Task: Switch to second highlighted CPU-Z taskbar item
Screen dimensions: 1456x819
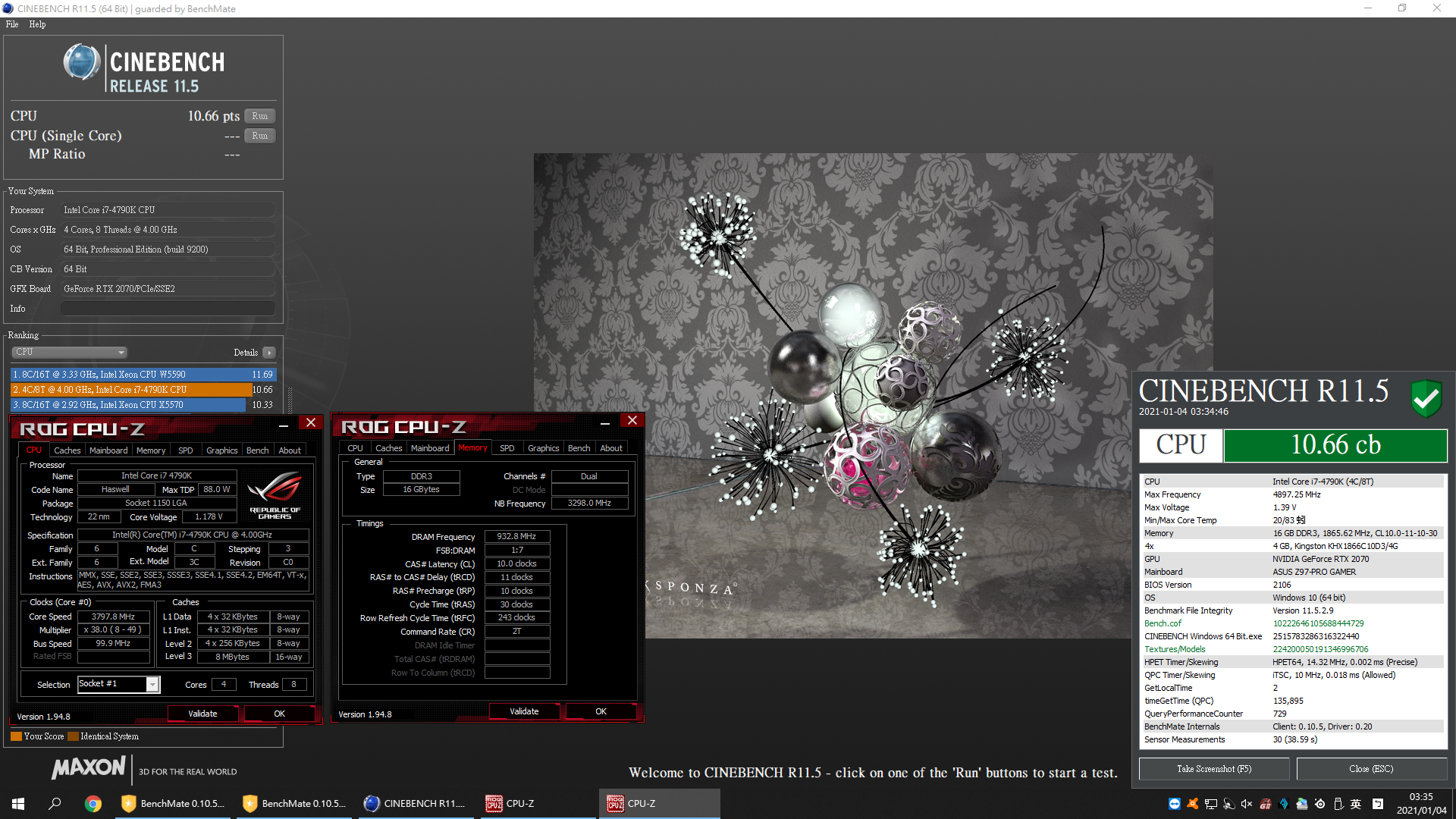Action: (659, 804)
